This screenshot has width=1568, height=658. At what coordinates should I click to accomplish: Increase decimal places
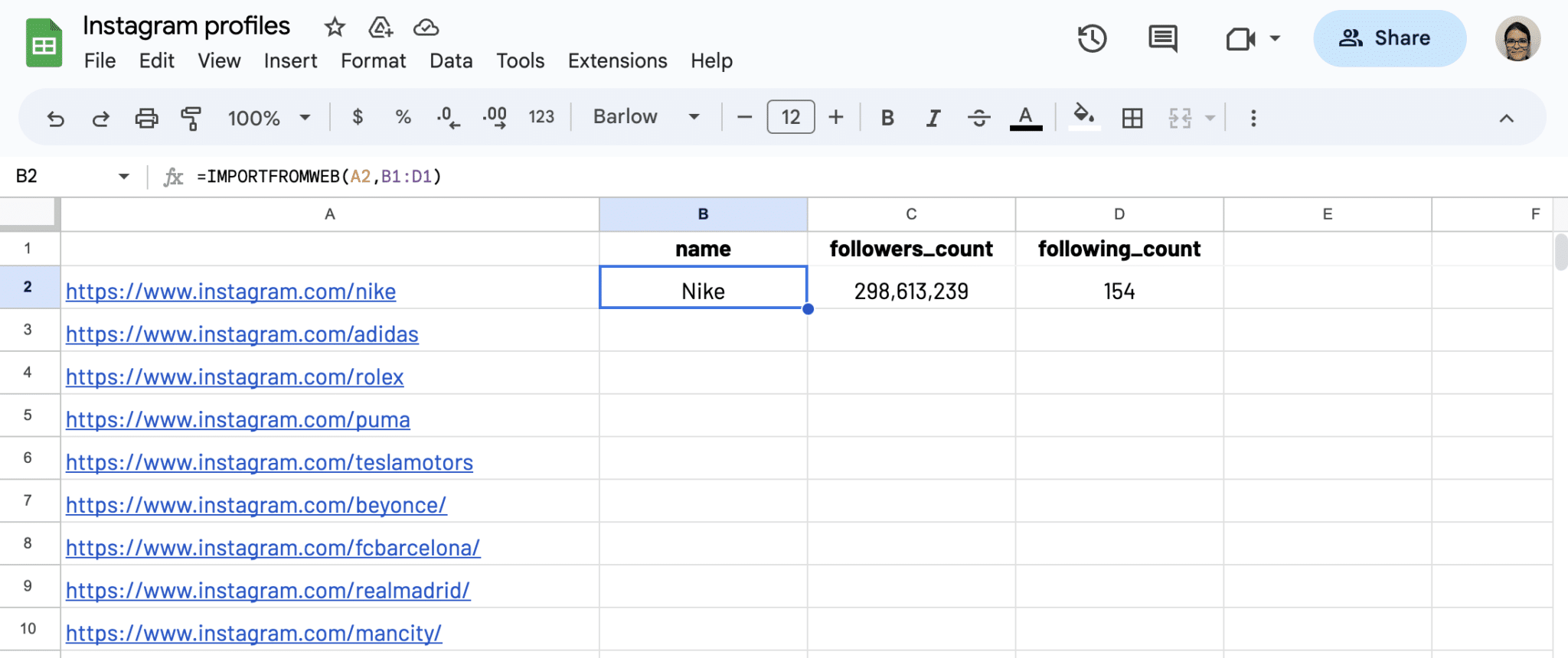coord(495,117)
